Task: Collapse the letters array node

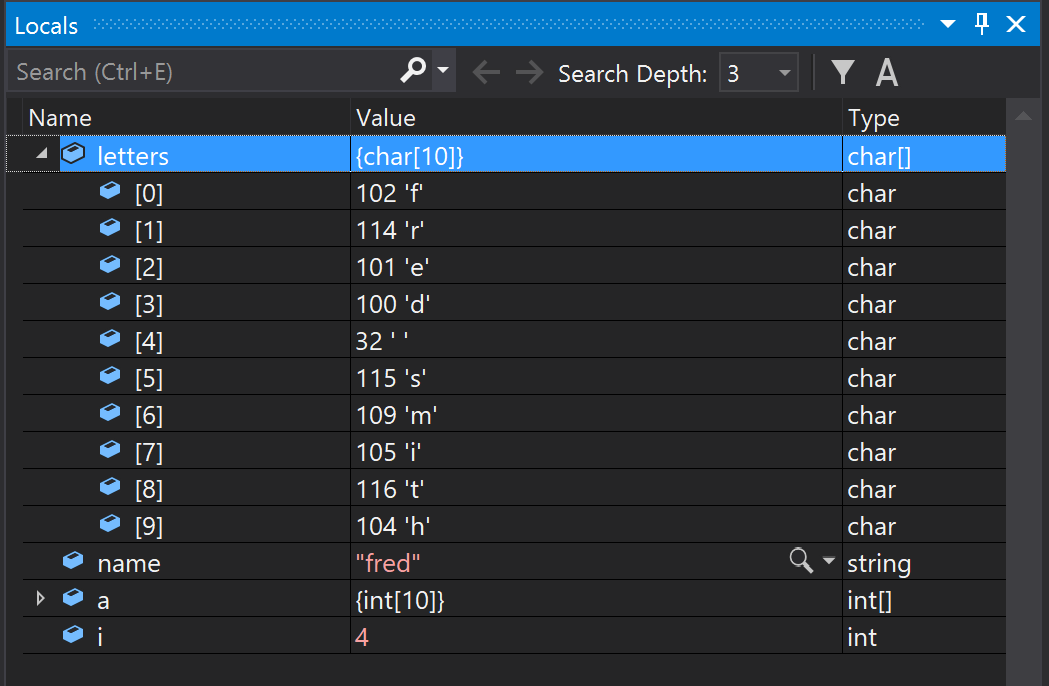Action: click(40, 153)
